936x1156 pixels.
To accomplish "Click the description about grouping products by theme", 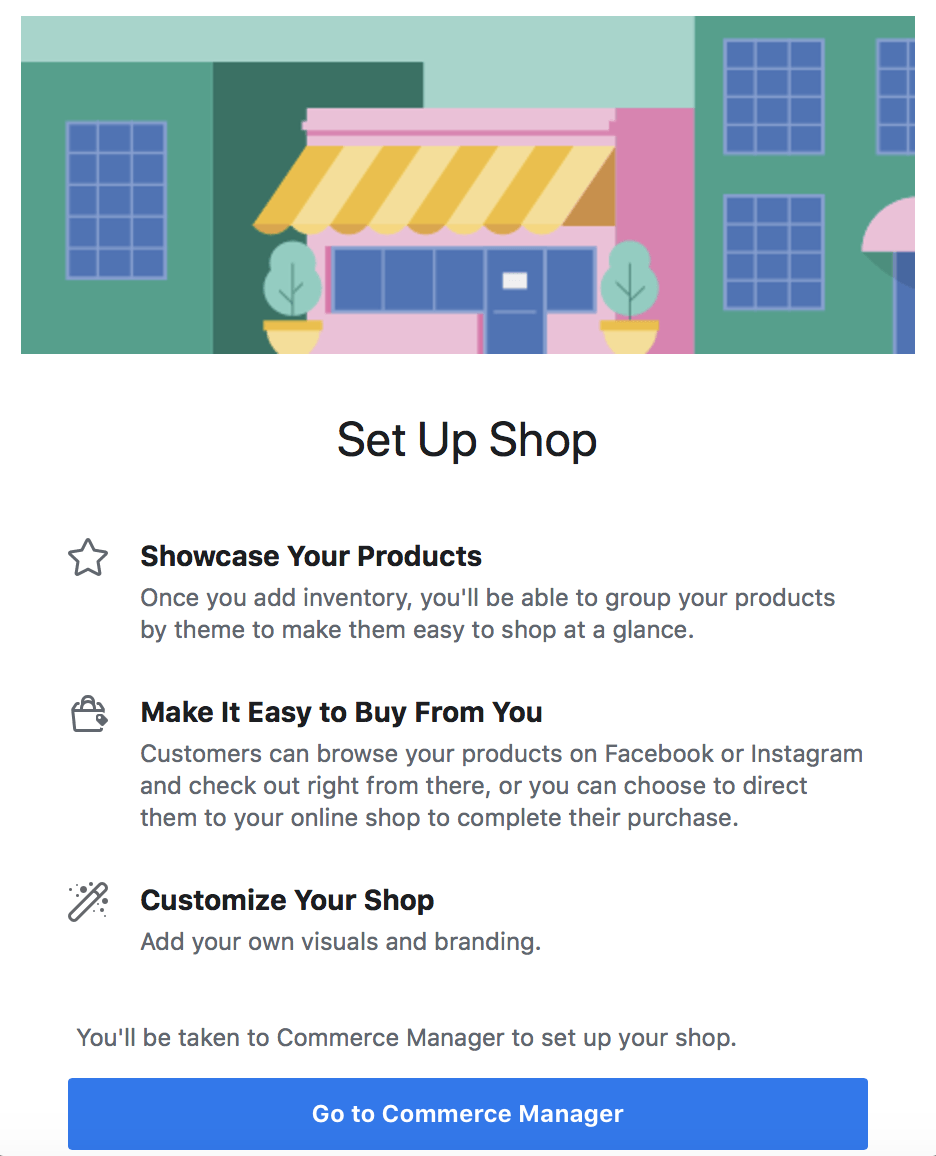I will 488,613.
